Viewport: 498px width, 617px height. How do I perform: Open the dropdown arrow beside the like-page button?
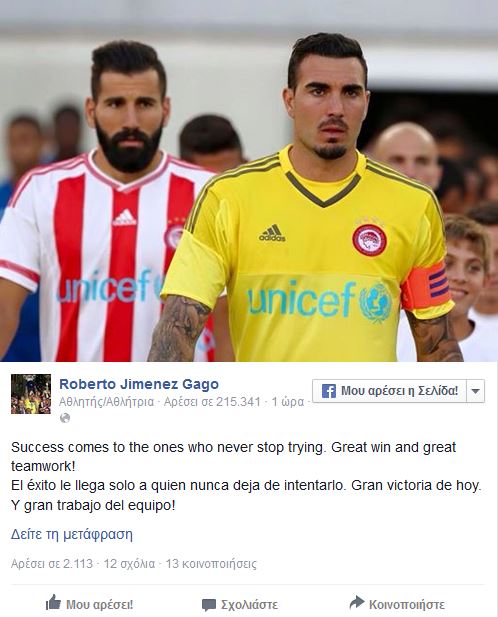(475, 391)
